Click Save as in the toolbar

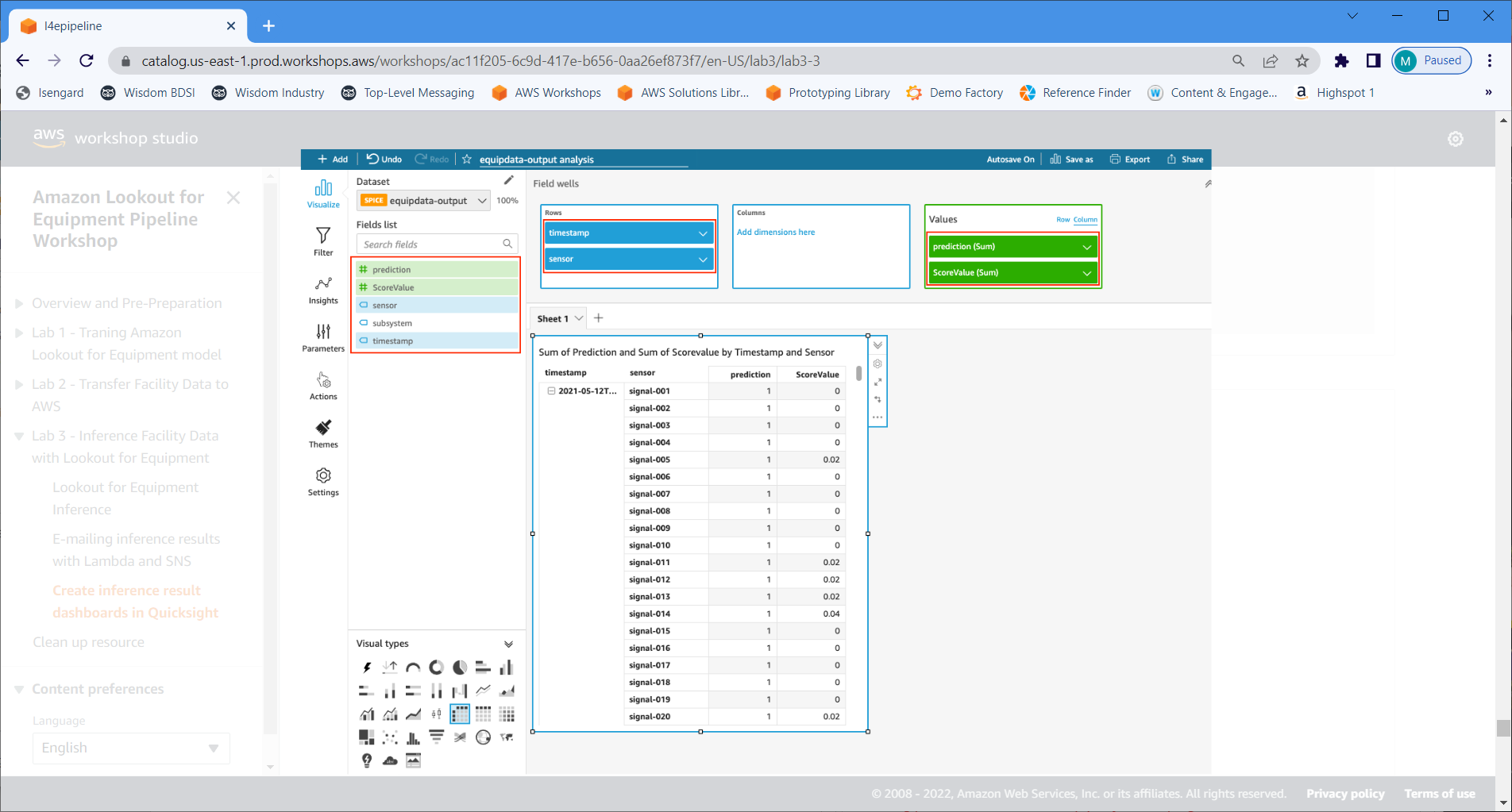pos(1071,160)
